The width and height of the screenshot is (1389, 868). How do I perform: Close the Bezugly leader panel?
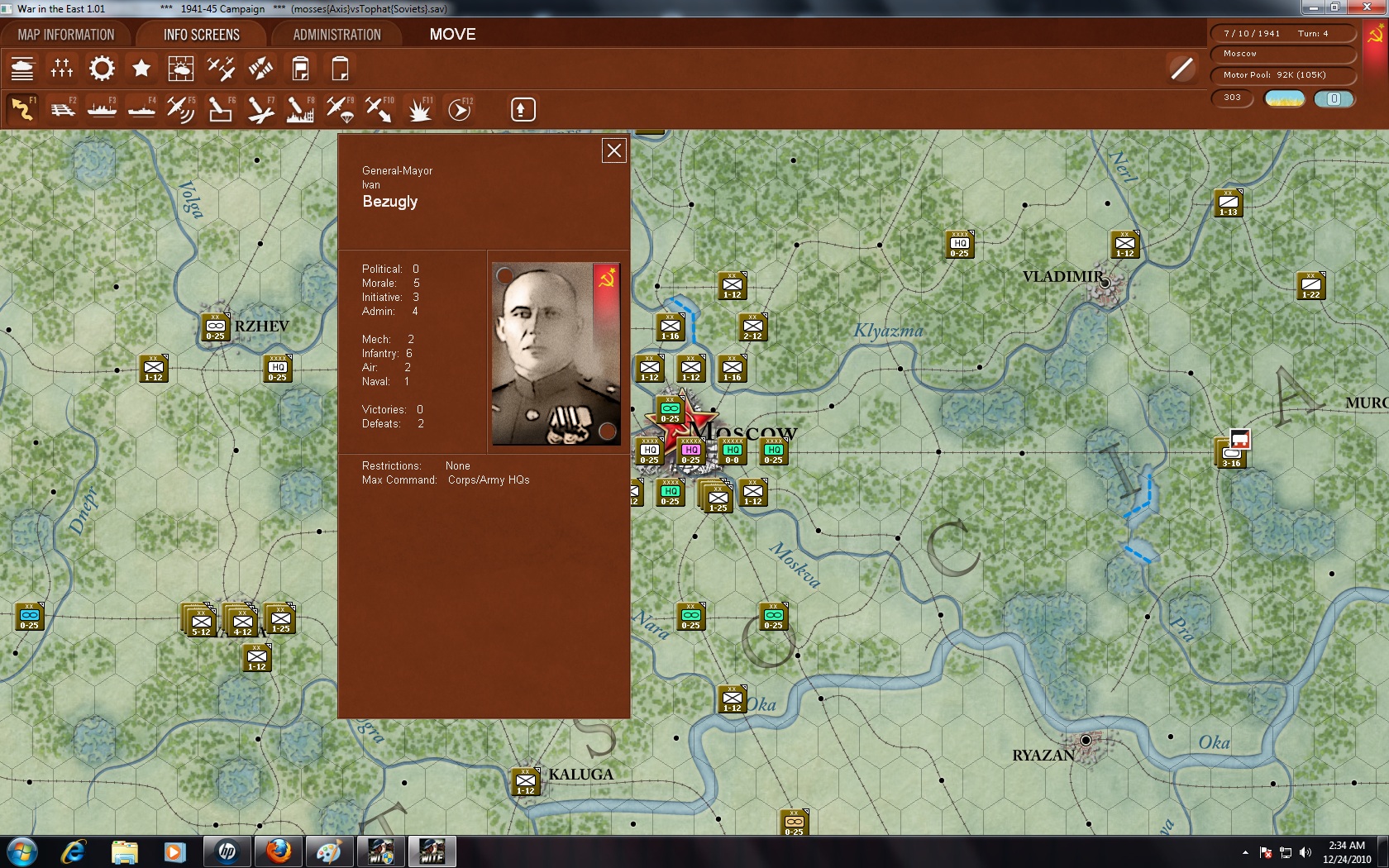click(613, 150)
